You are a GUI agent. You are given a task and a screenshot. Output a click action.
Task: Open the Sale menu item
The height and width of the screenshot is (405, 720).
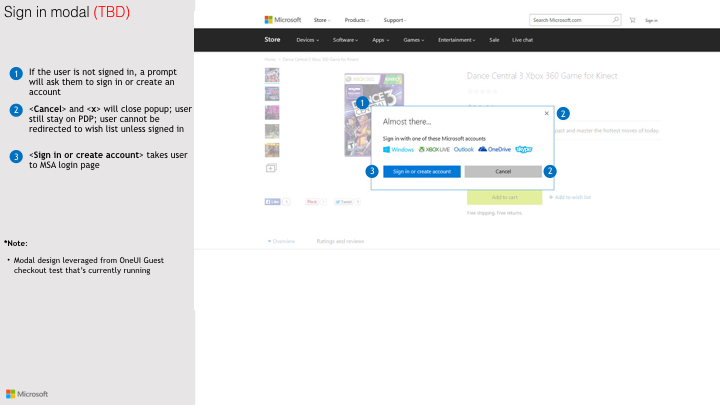pos(494,40)
